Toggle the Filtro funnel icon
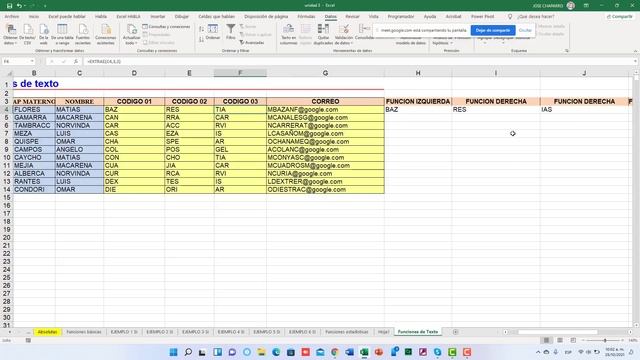This screenshot has height=360, width=640. tap(231, 31)
